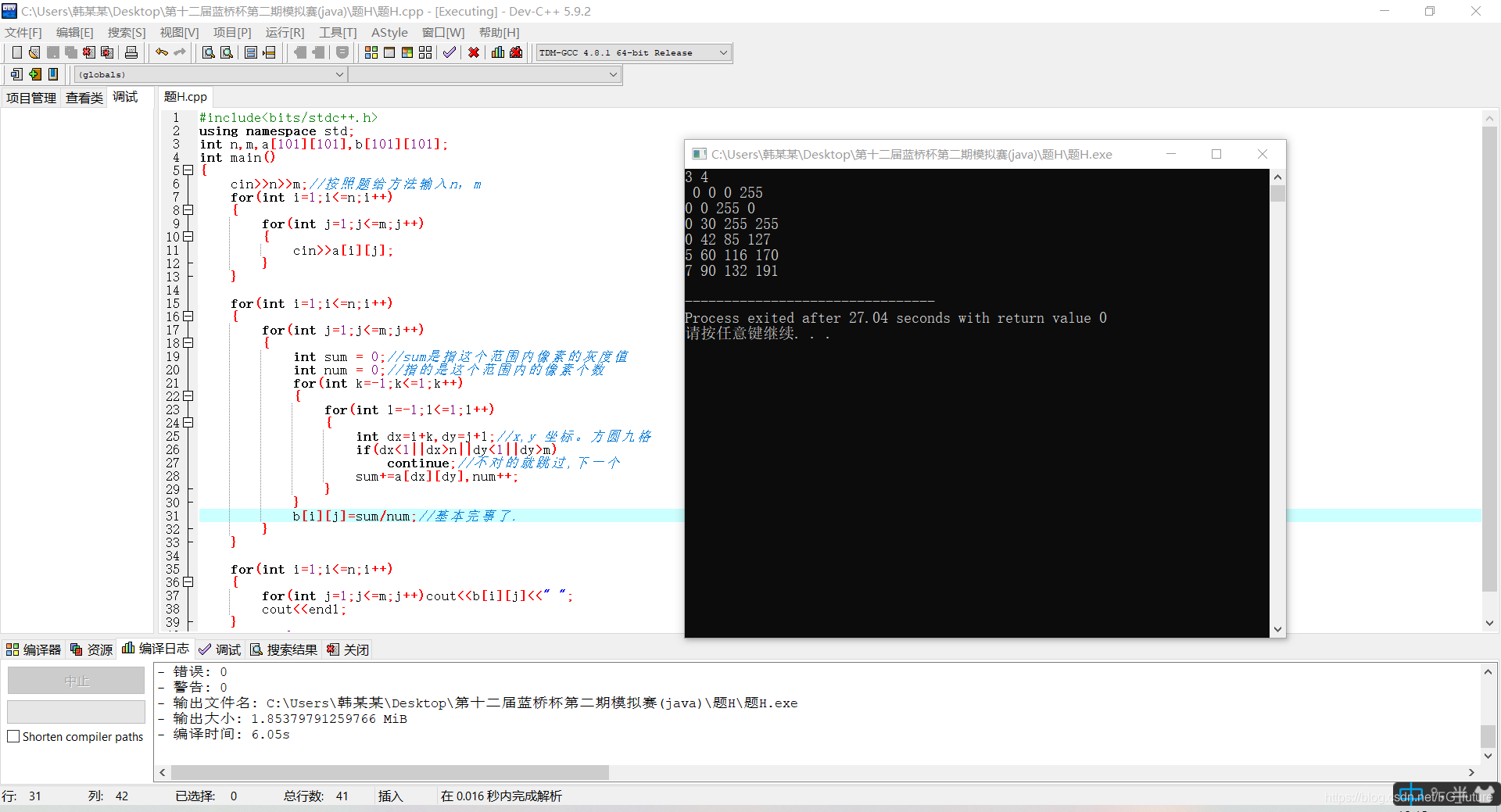
Task: Click the progress bar below 中止
Action: pyautogui.click(x=77, y=711)
